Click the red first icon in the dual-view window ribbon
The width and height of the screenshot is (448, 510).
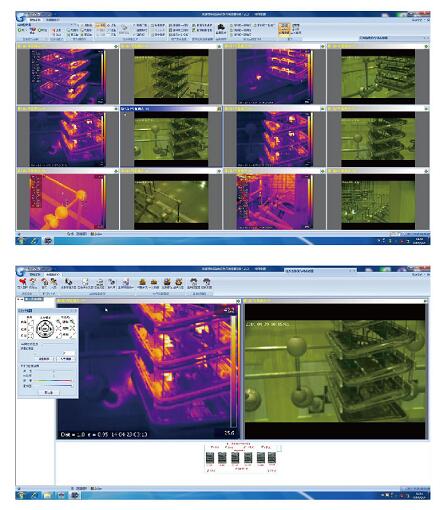[22, 283]
